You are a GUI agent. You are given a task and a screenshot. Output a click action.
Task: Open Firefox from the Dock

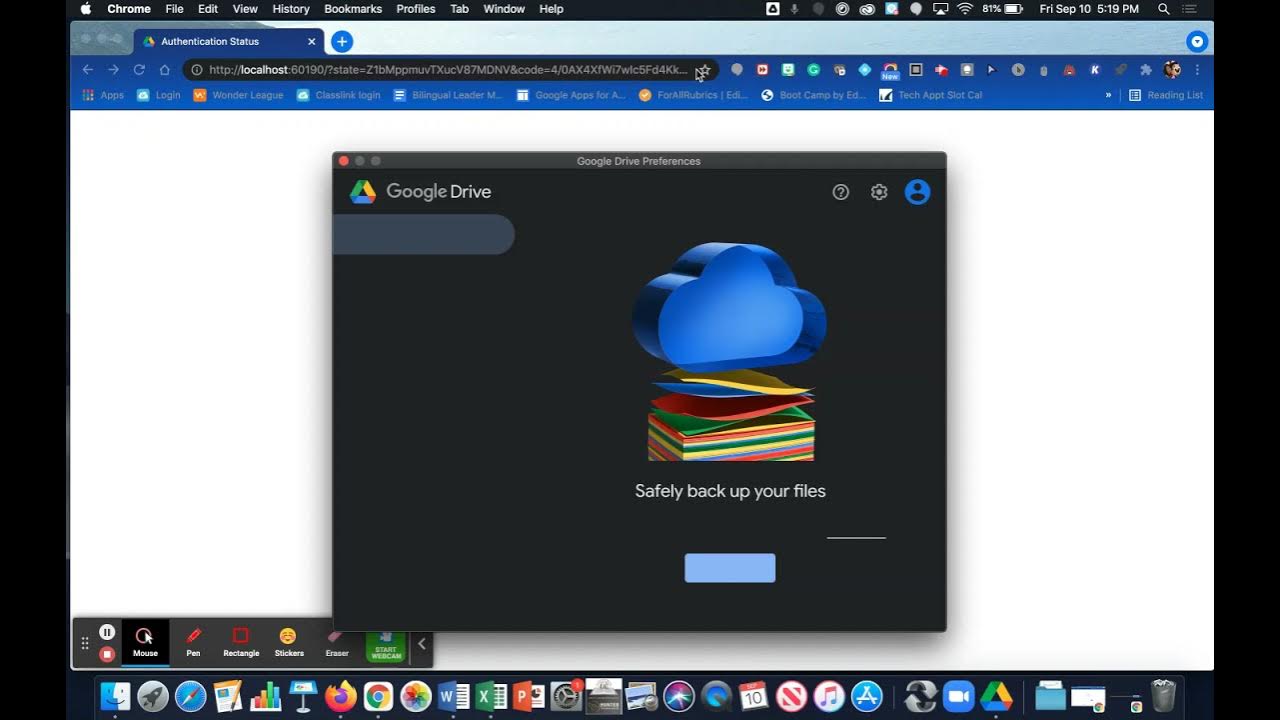coord(341,696)
